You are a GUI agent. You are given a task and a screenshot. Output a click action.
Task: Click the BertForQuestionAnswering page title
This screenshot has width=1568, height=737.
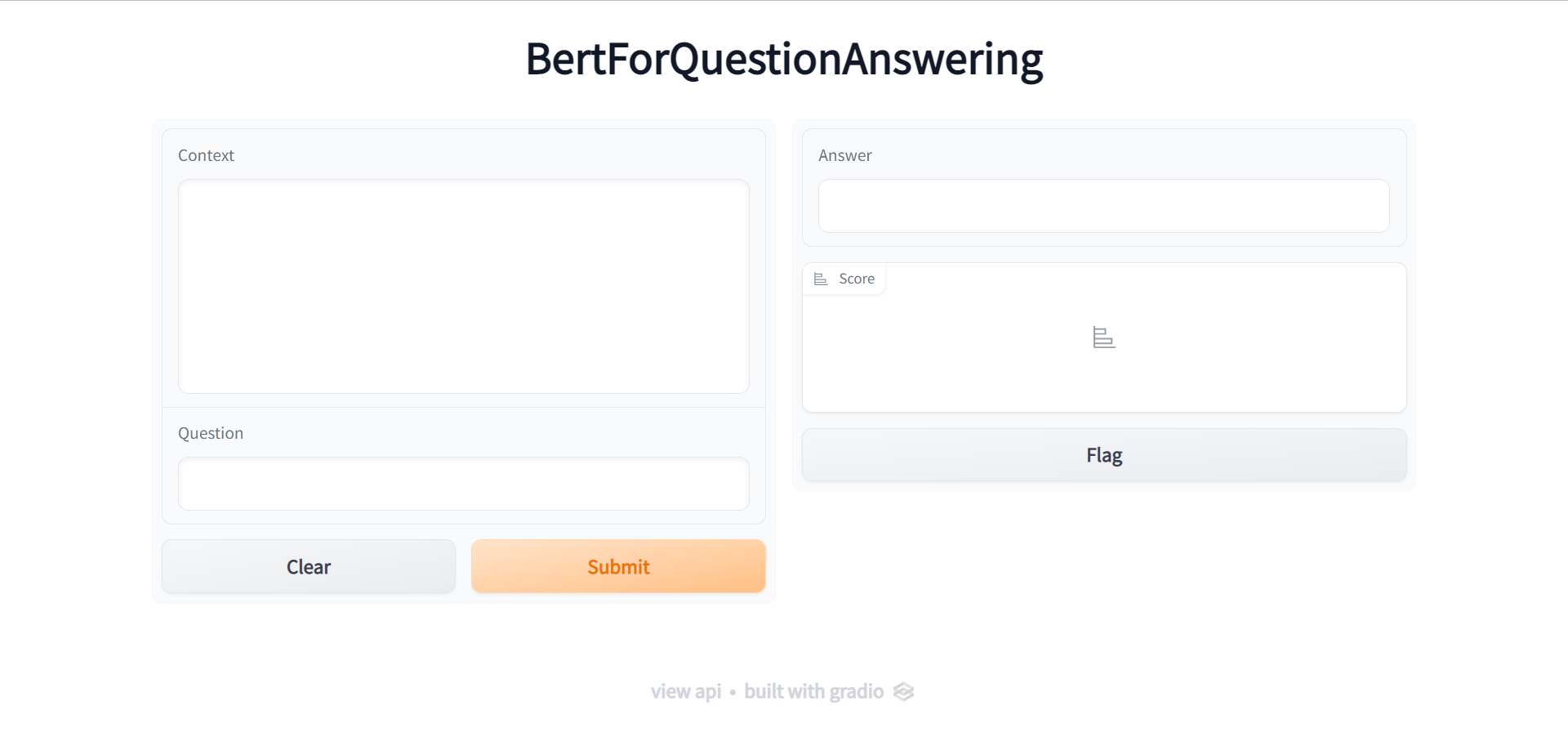tap(783, 60)
